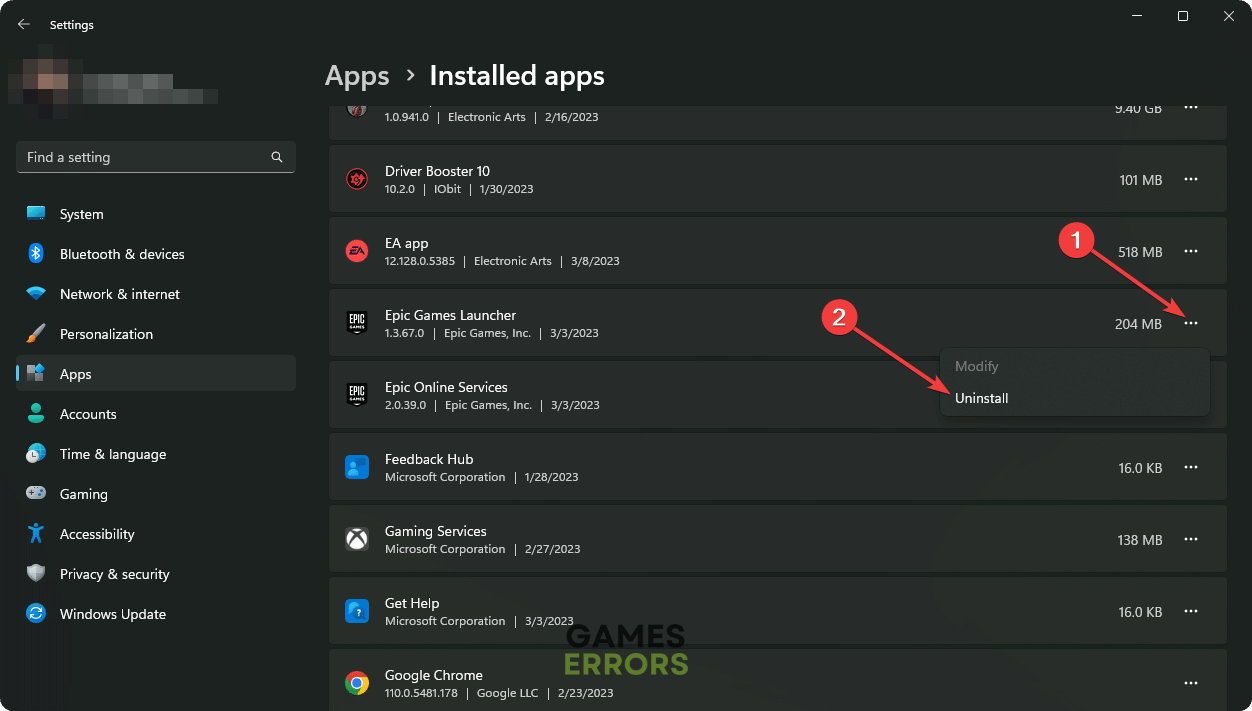Image resolution: width=1252 pixels, height=711 pixels.
Task: Open Personalization settings
Action: click(106, 334)
